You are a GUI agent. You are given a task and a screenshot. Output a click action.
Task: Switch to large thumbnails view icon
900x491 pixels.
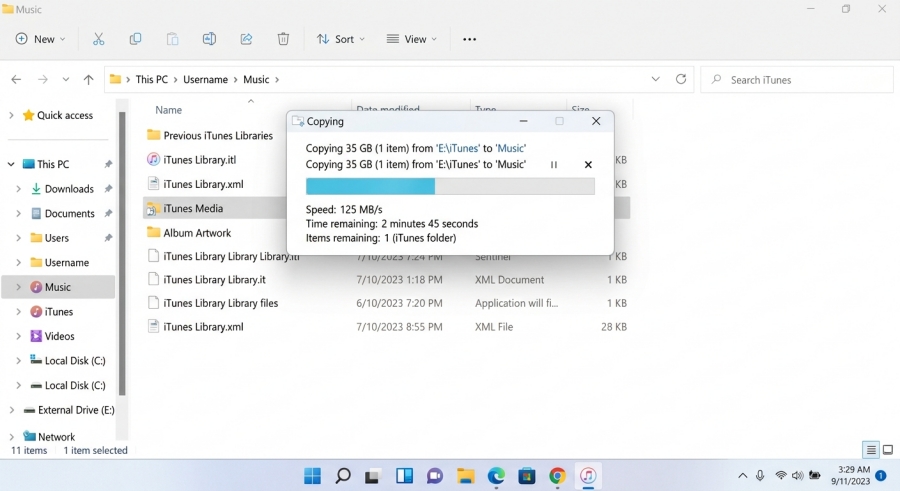pyautogui.click(x=888, y=450)
